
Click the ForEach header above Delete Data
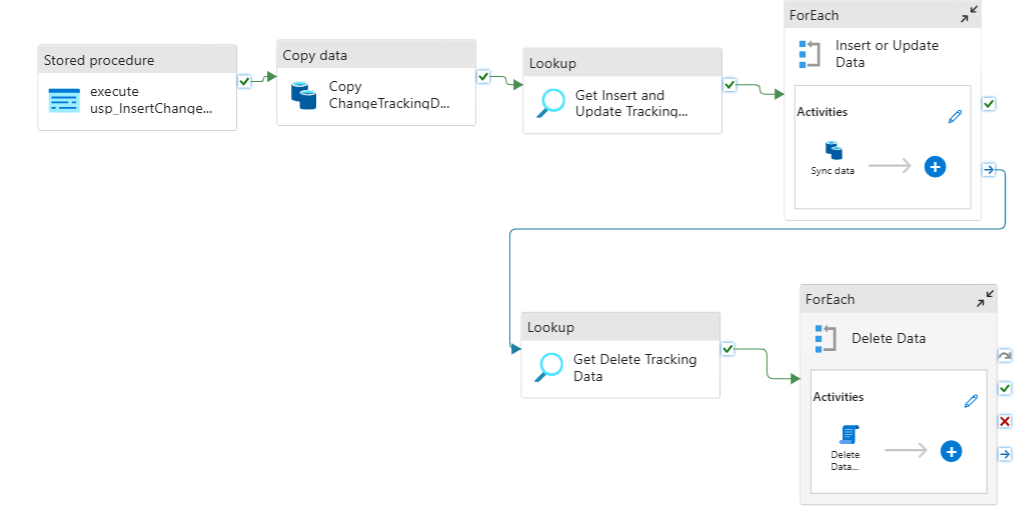point(898,299)
